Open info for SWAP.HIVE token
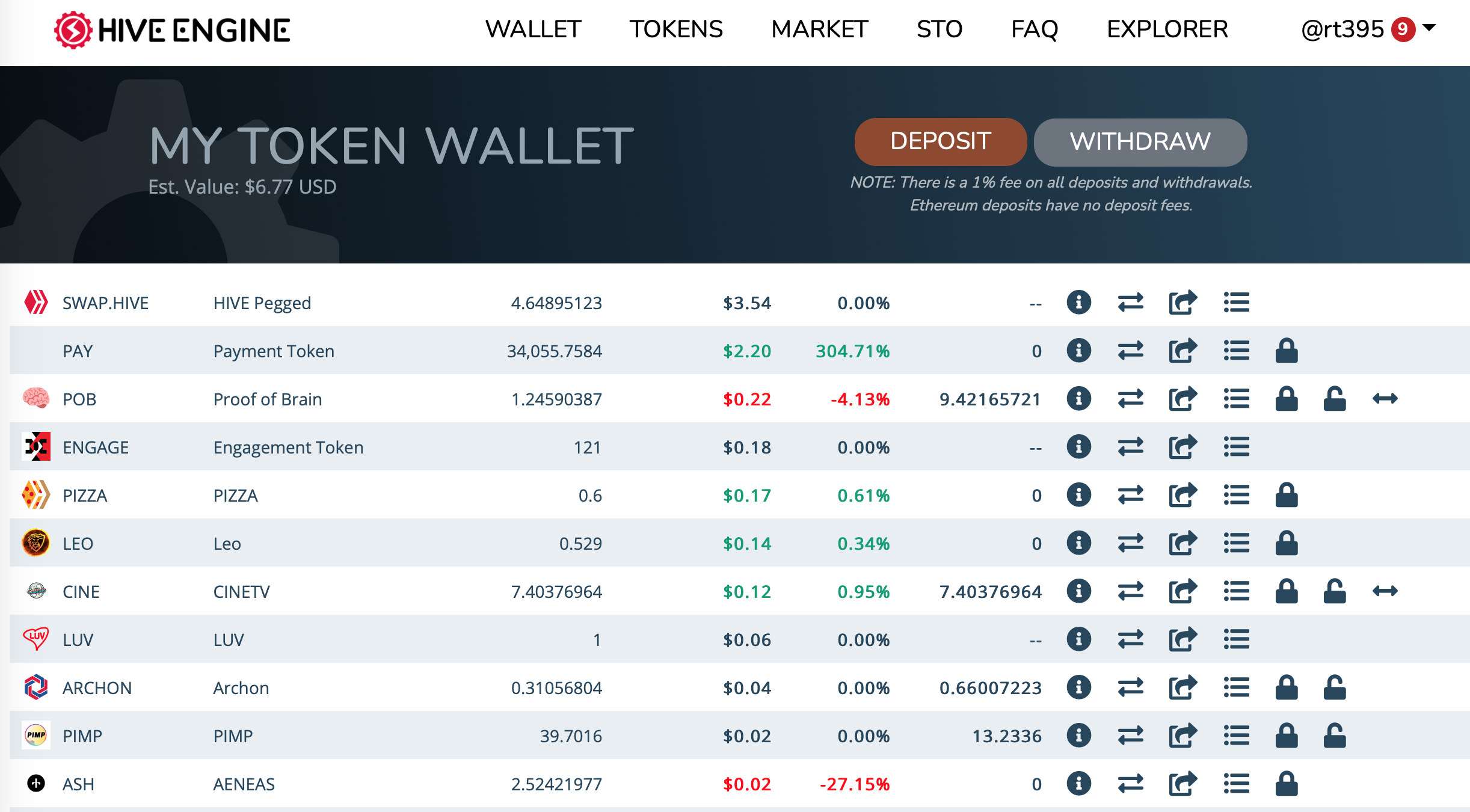Viewport: 1470px width, 812px height. [1078, 303]
